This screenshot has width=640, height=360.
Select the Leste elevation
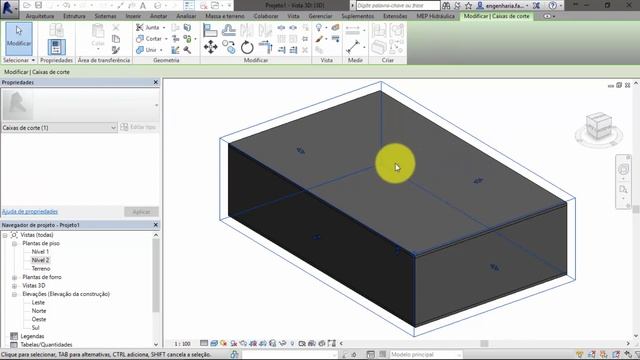tap(38, 302)
